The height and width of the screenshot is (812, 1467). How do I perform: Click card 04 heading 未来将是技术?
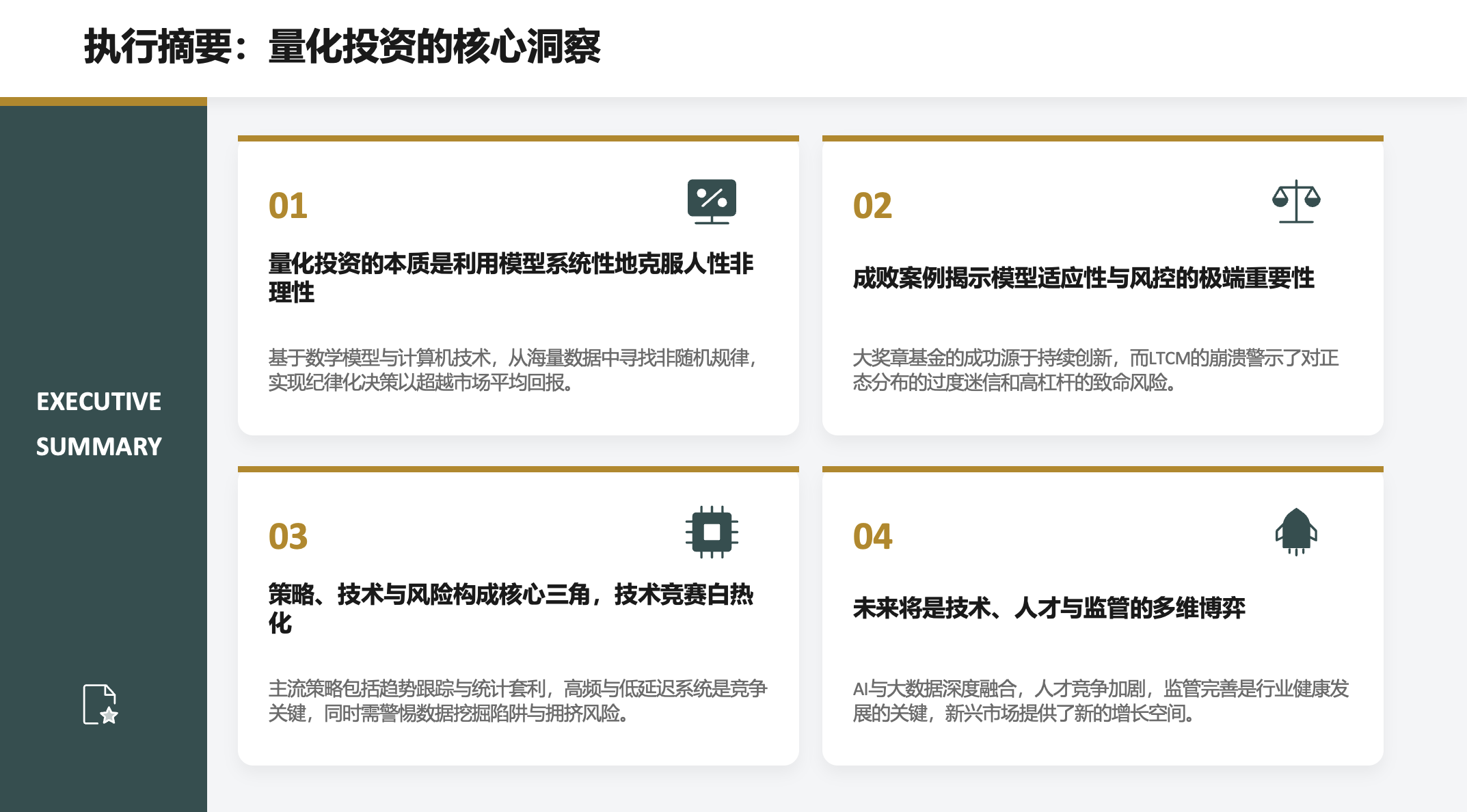(x=1049, y=608)
